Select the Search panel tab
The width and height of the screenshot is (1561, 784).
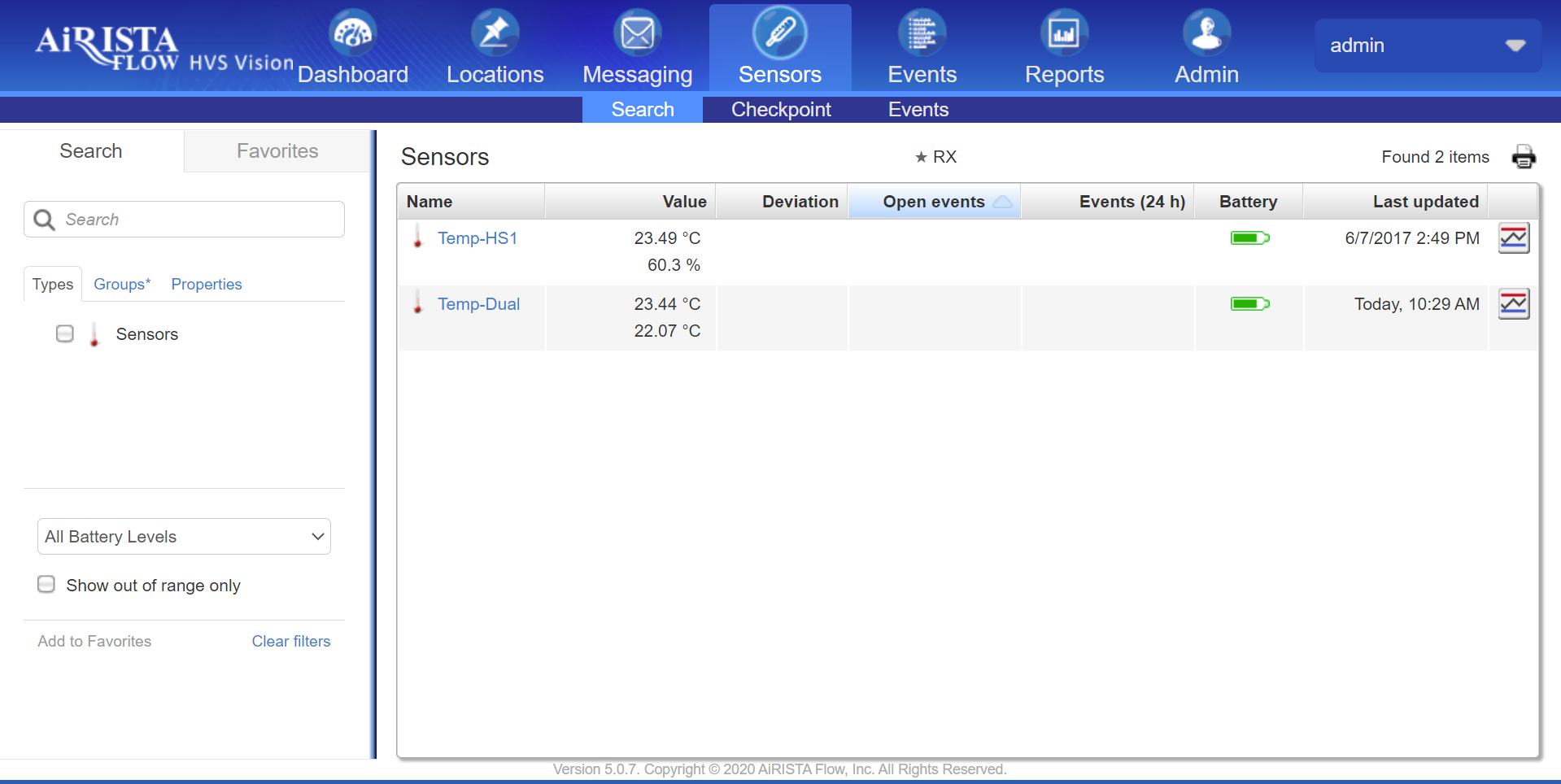point(91,151)
